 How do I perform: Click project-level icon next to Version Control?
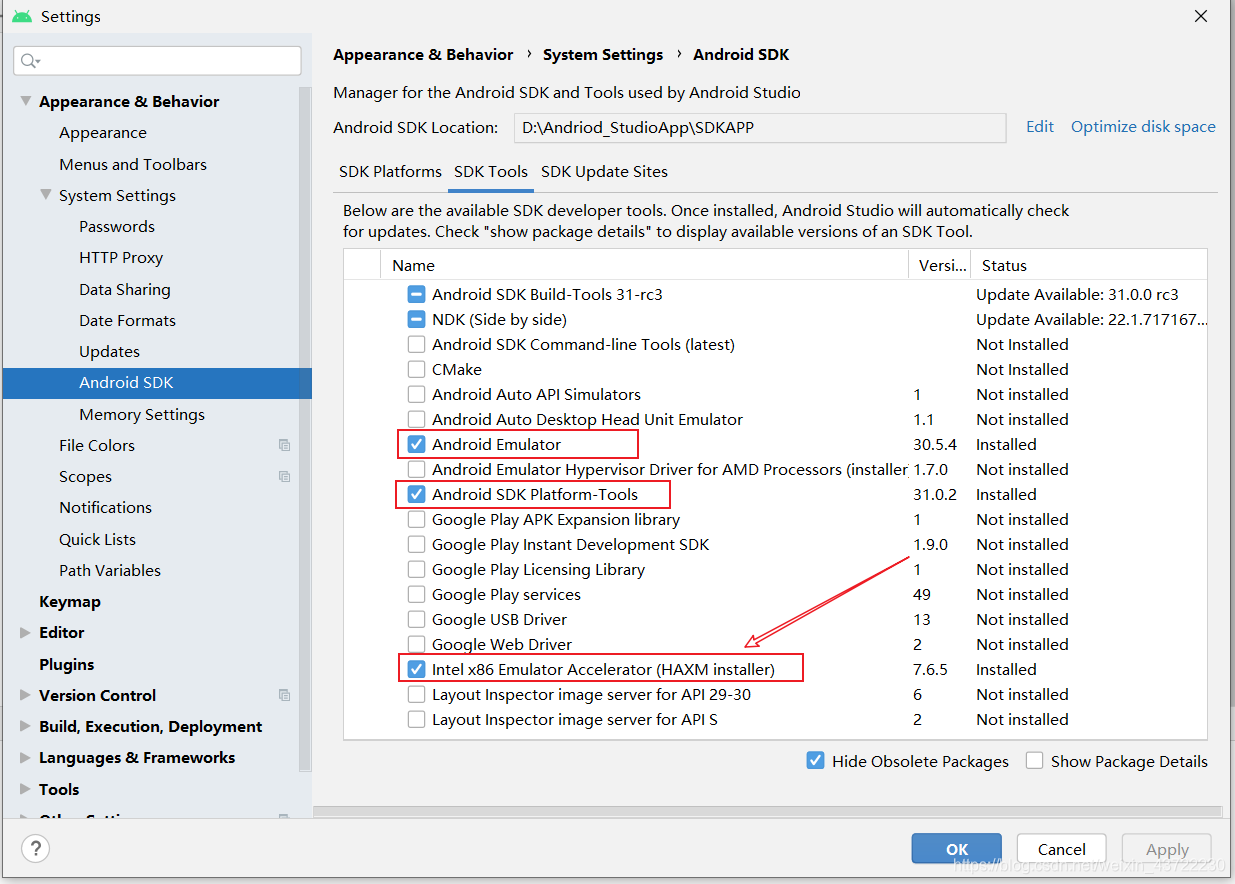pyautogui.click(x=284, y=695)
